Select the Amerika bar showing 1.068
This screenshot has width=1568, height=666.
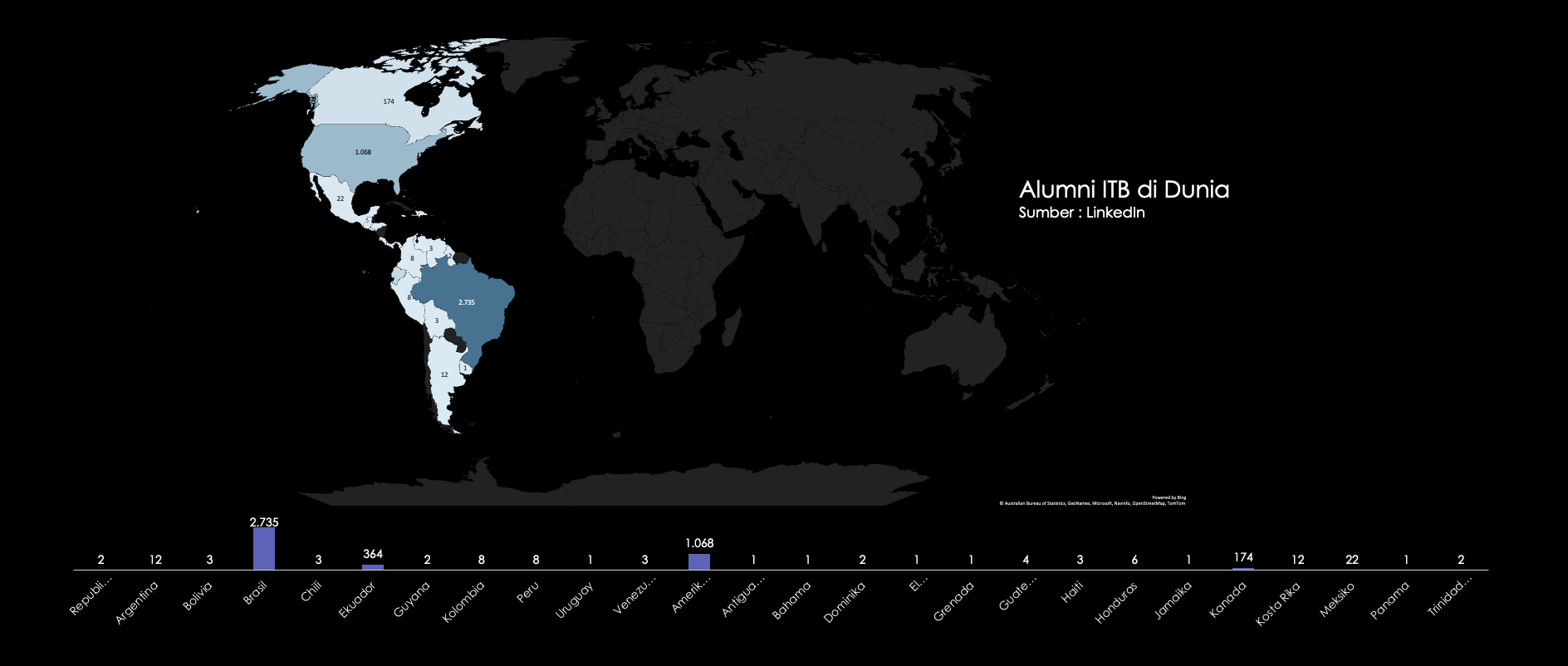(699, 561)
